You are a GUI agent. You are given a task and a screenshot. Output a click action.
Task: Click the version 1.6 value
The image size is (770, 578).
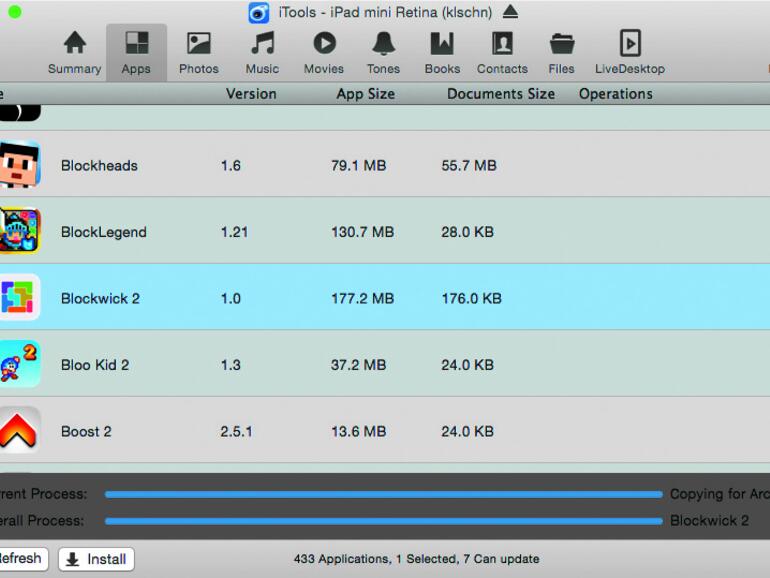coord(230,165)
